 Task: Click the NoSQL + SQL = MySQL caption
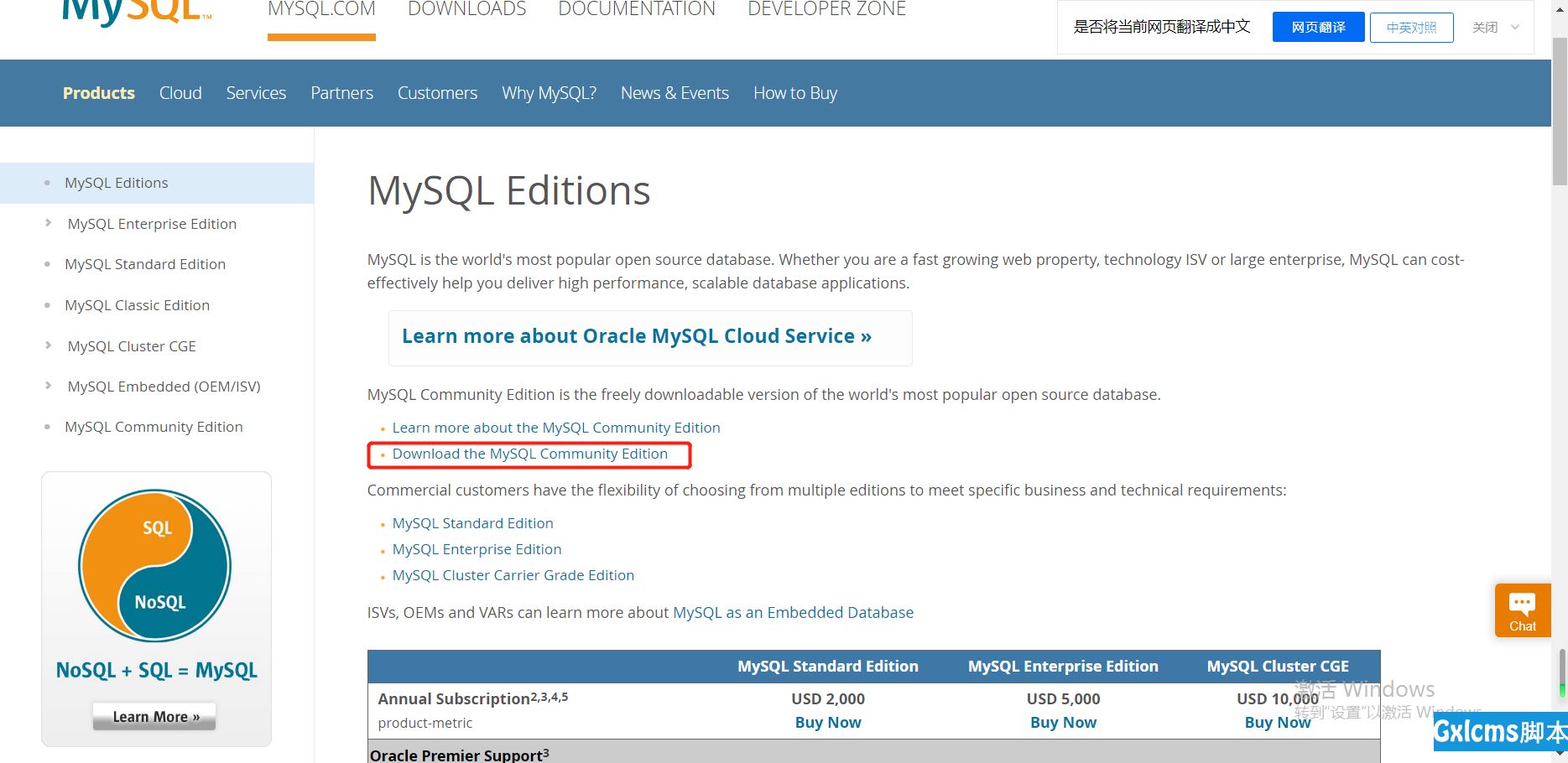(x=157, y=671)
